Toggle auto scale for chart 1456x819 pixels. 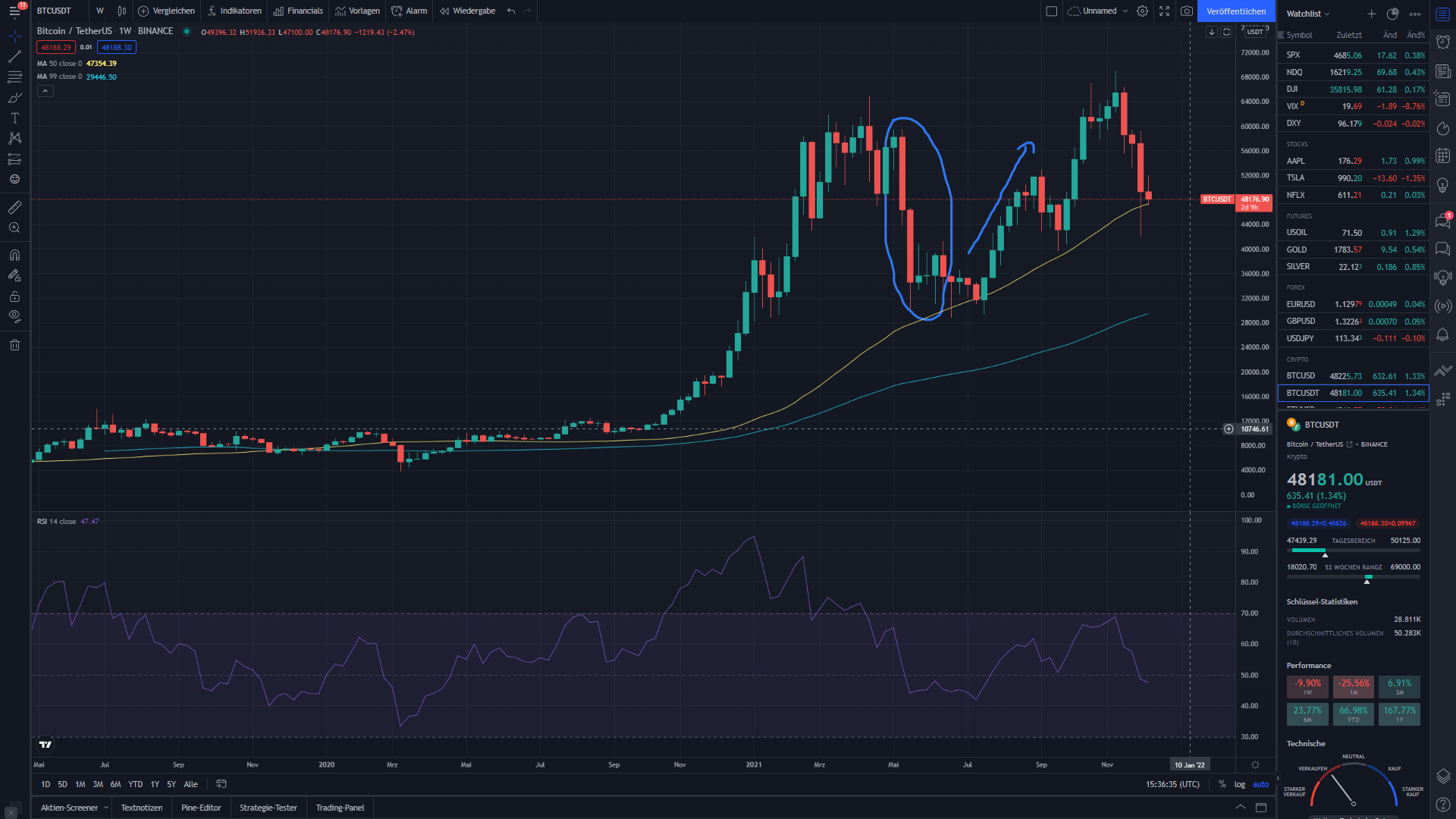(1260, 784)
